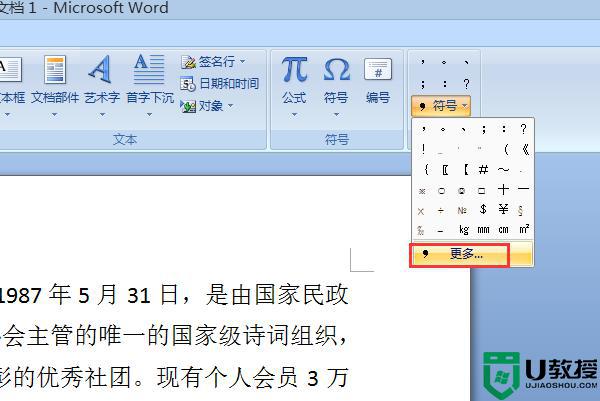The width and height of the screenshot is (600, 401).
Task: Insert the 【 solid bracket symbol
Action: click(x=465, y=169)
